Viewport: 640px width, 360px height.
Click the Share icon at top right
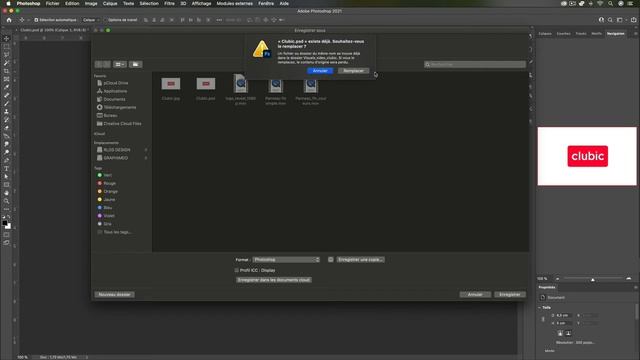click(633, 20)
